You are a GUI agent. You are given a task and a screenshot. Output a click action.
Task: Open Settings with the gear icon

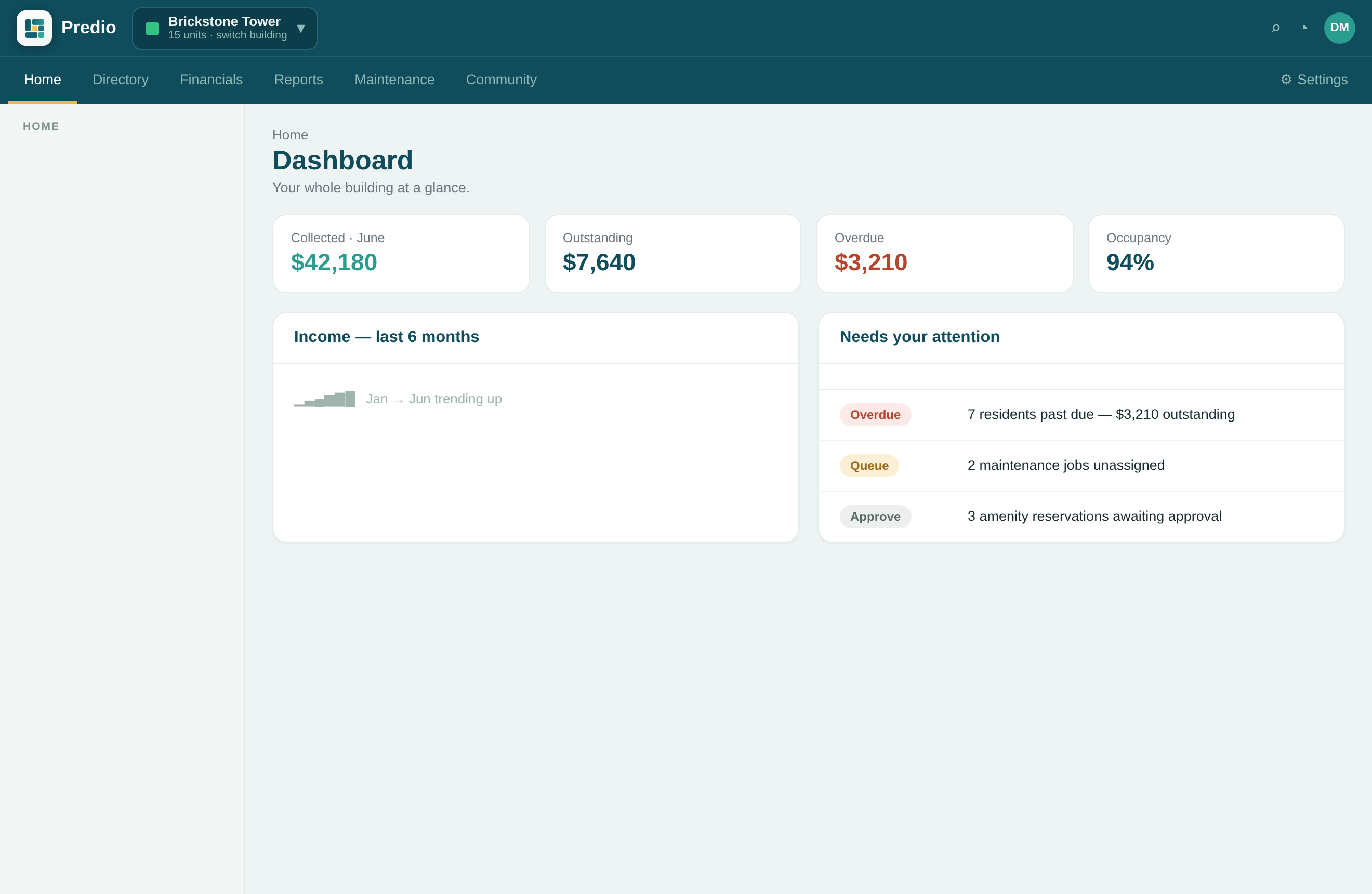tap(1314, 80)
